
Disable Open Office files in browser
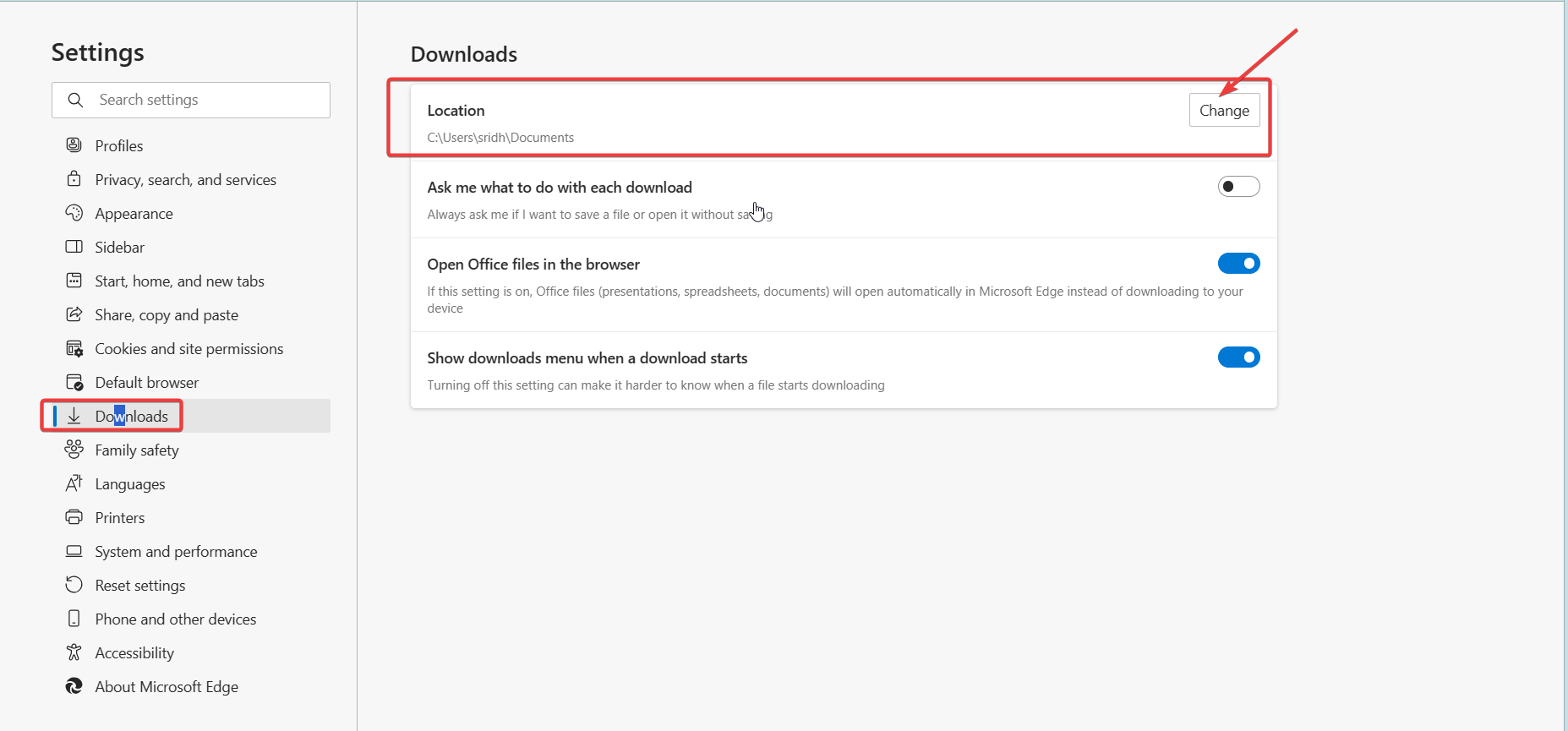[x=1238, y=264]
